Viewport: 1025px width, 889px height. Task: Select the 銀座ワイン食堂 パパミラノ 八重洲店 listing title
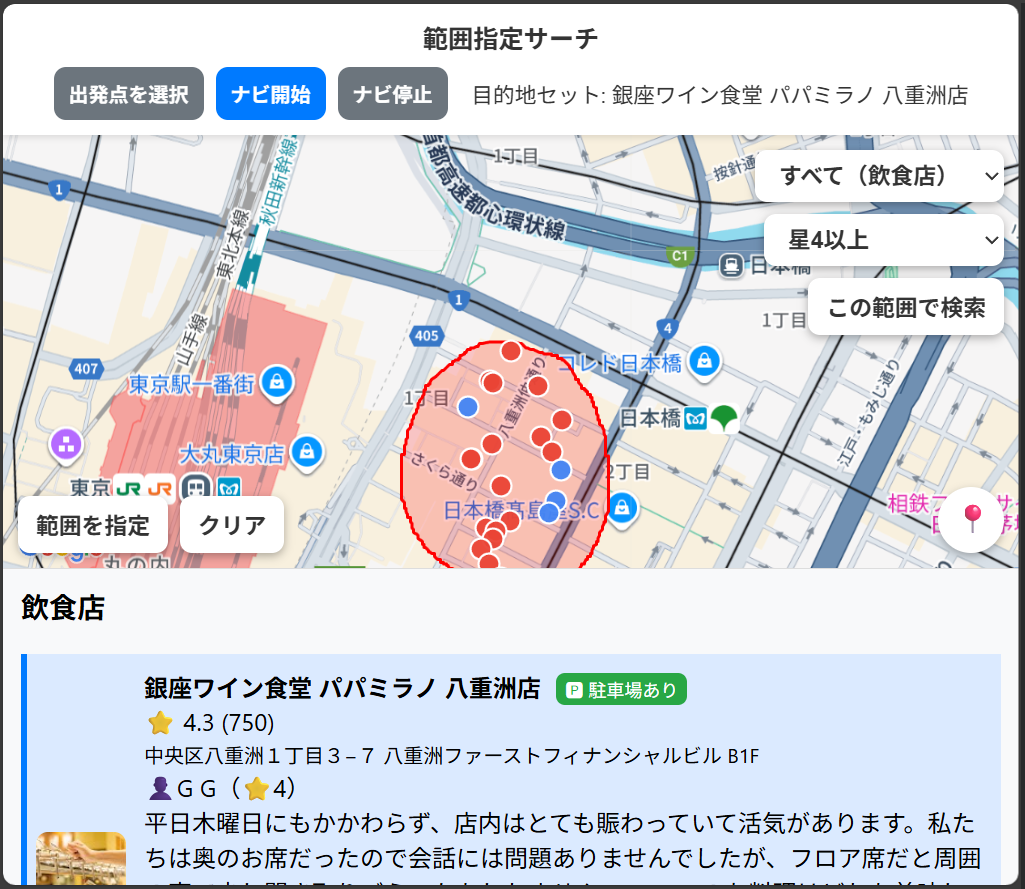coord(342,688)
